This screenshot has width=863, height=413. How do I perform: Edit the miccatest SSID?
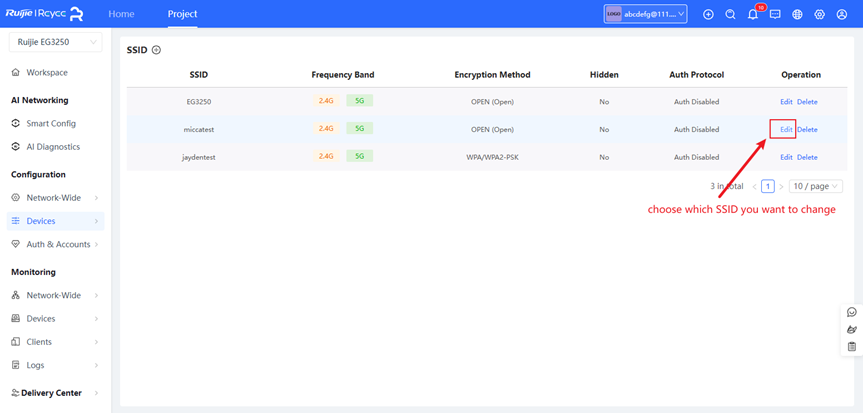[x=786, y=129]
